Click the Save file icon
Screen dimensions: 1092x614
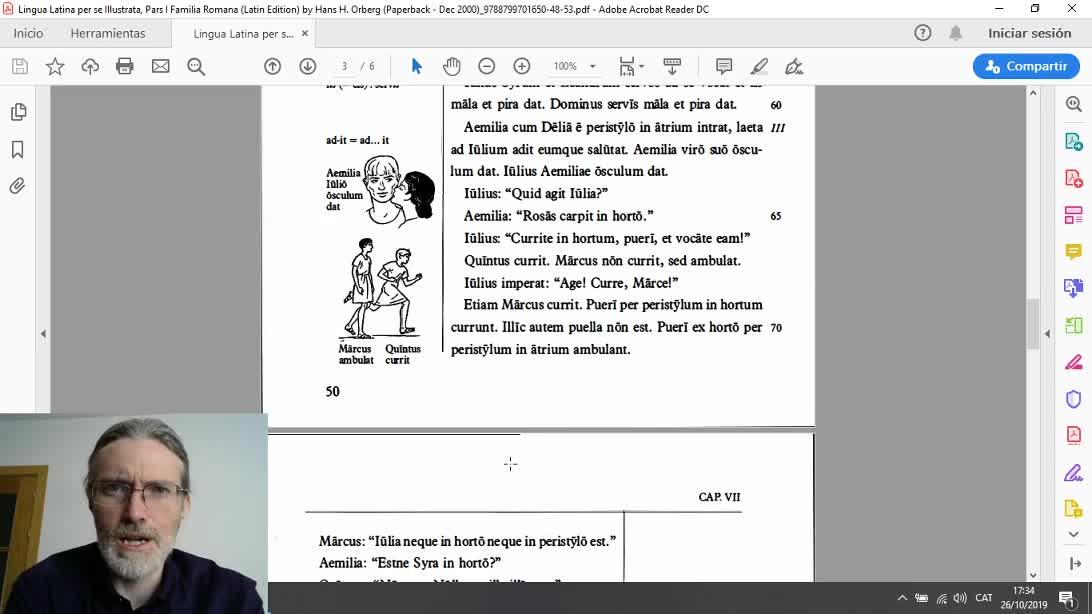(x=20, y=66)
